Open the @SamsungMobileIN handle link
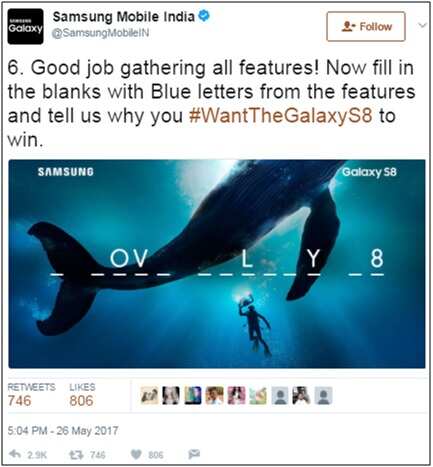The image size is (433, 467). point(100,33)
